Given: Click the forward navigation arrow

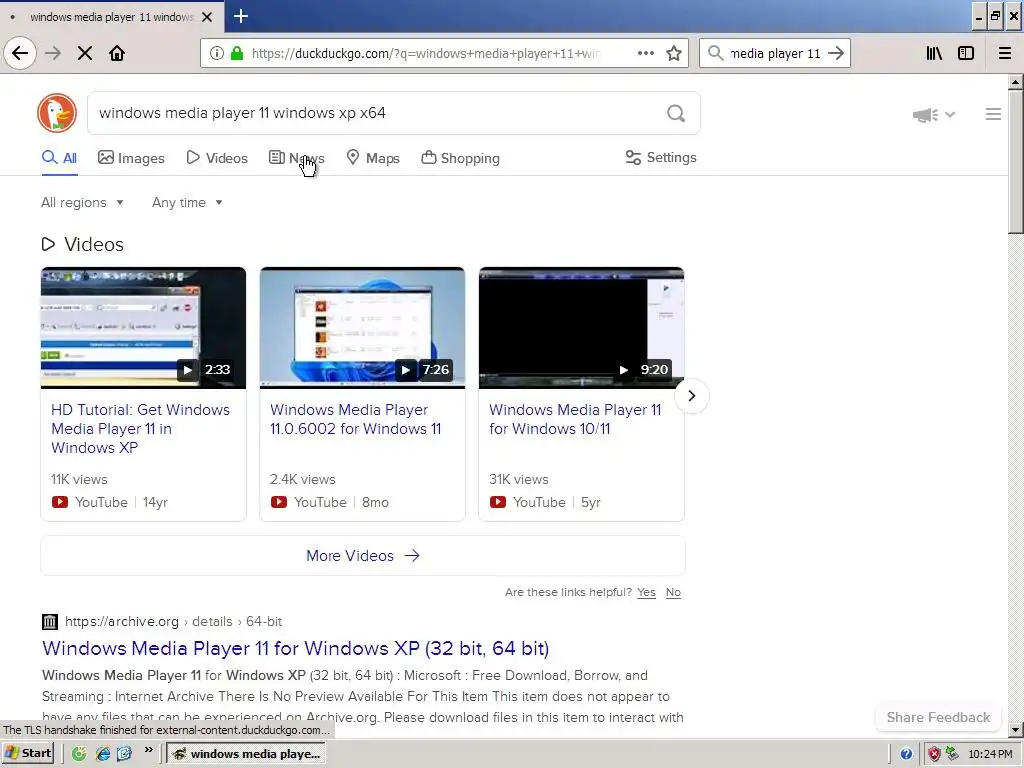Looking at the screenshot, I should tap(53, 53).
